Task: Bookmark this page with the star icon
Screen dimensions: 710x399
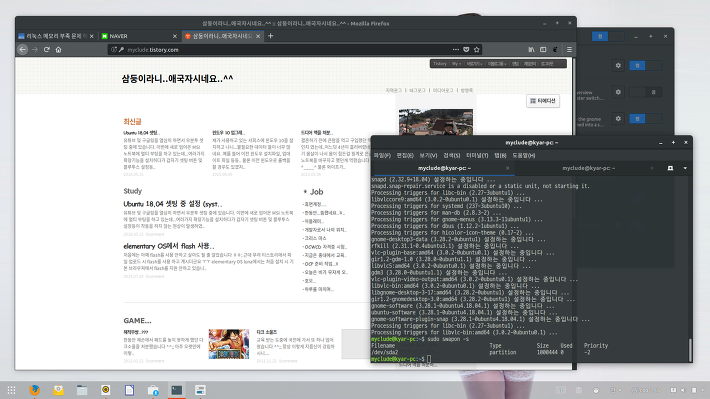Action: point(476,50)
